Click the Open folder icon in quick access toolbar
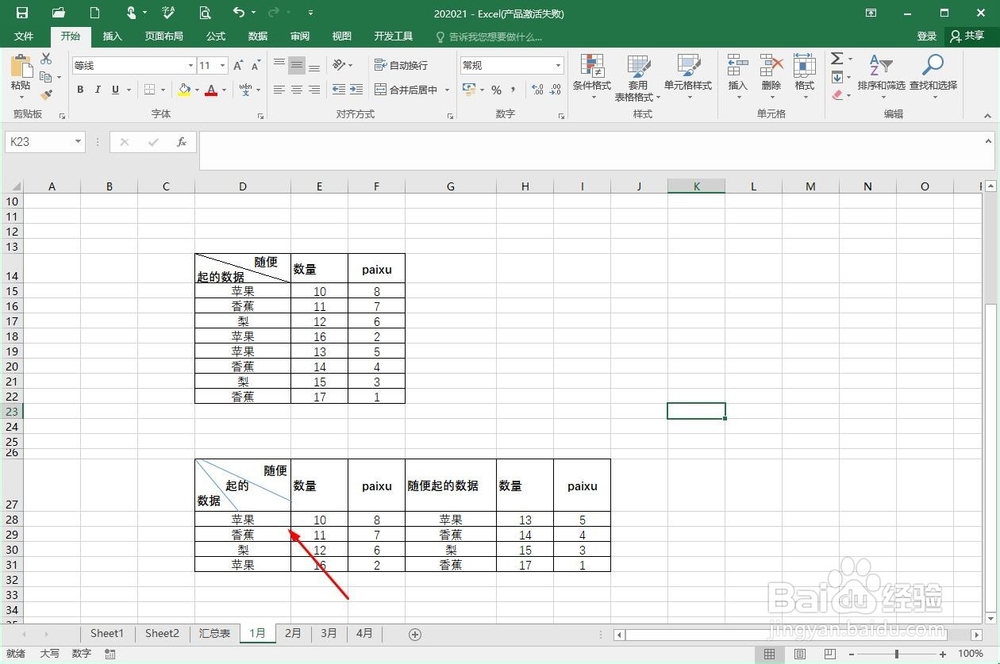Viewport: 1000px width, 664px height. click(x=59, y=12)
